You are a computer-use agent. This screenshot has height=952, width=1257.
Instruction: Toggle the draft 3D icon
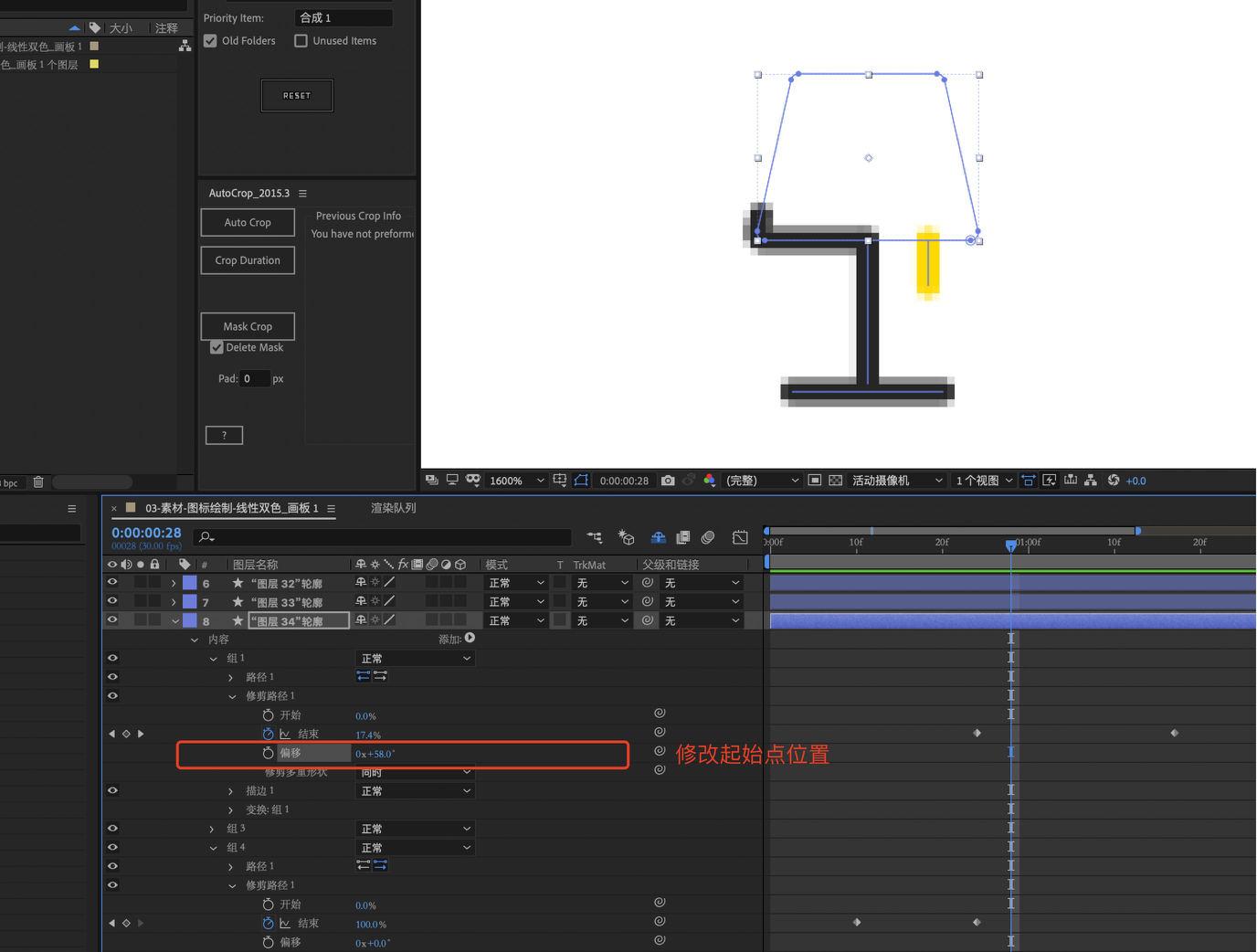626,537
